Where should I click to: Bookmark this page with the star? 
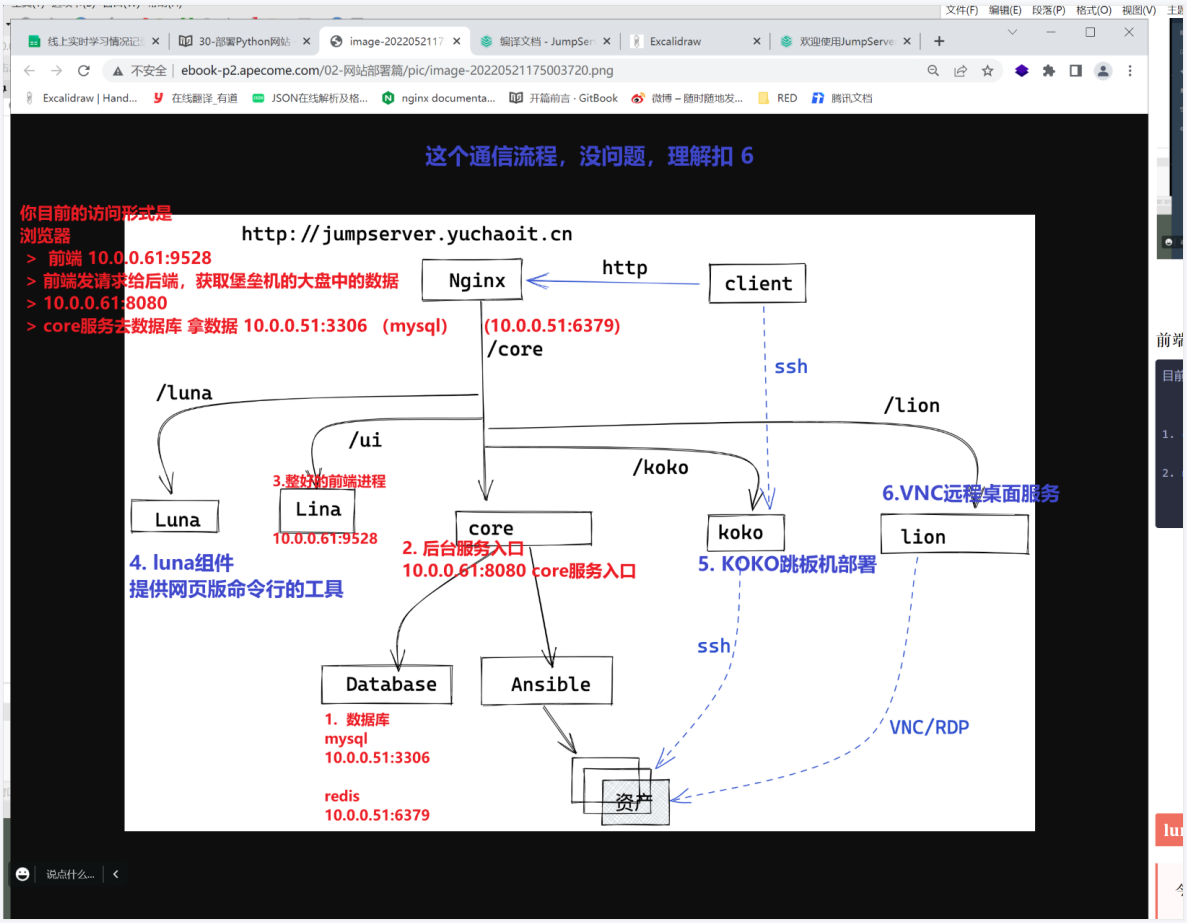[988, 70]
